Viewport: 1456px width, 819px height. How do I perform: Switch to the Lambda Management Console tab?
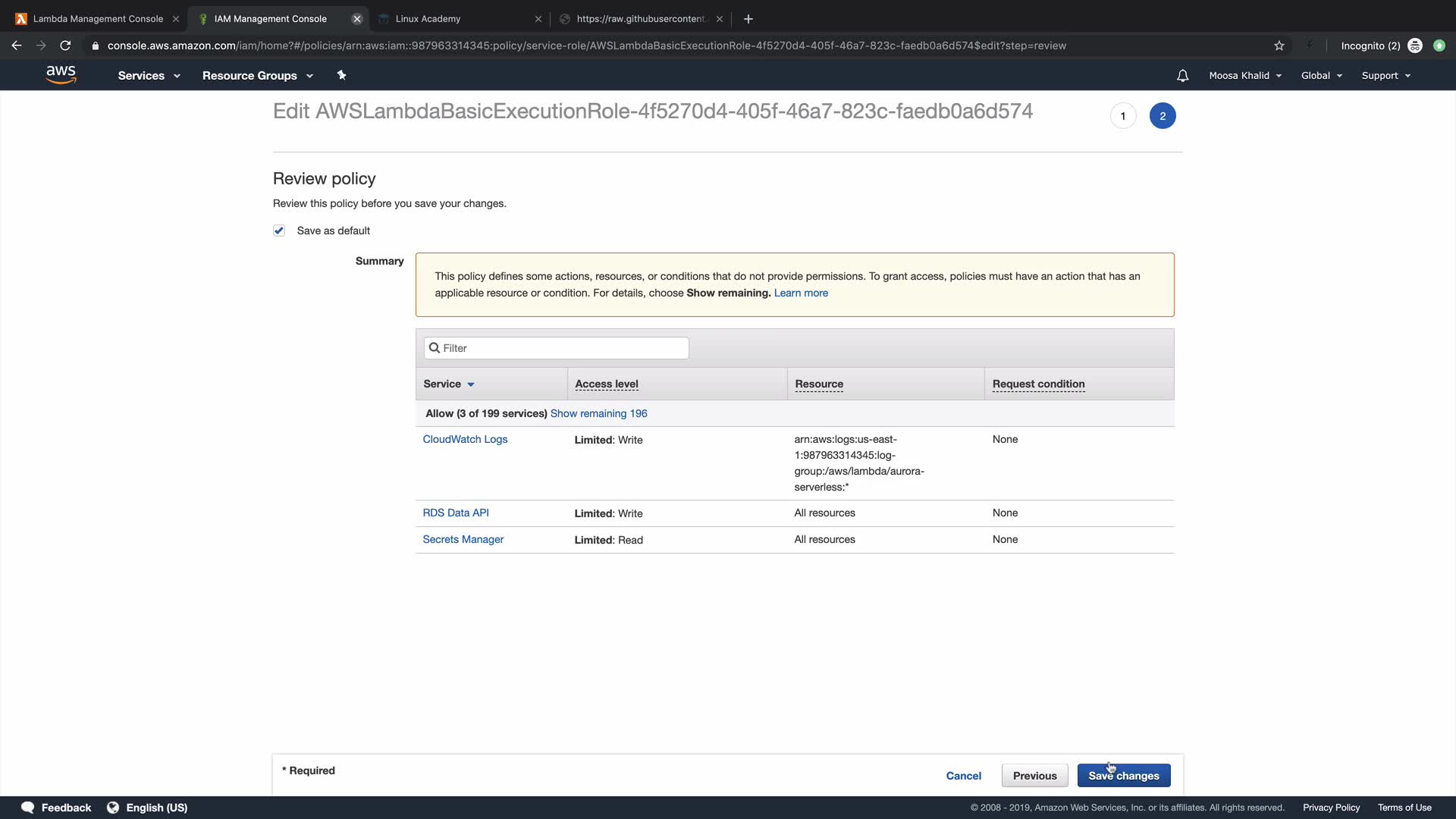[x=98, y=19]
